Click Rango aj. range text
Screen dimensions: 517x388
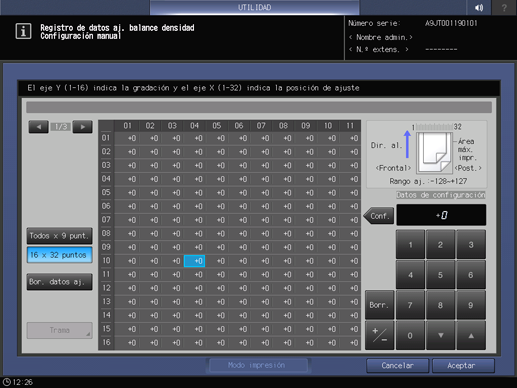click(428, 181)
